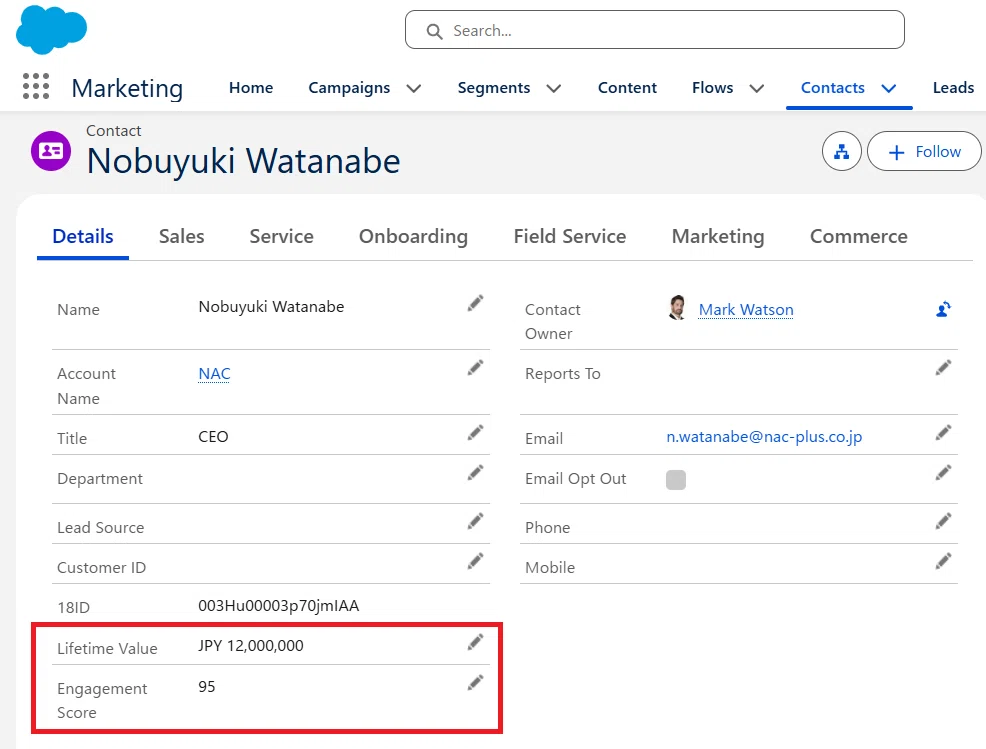Viewport: 986px width, 749px height.
Task: Edit the Email field pencil
Action: (x=943, y=433)
